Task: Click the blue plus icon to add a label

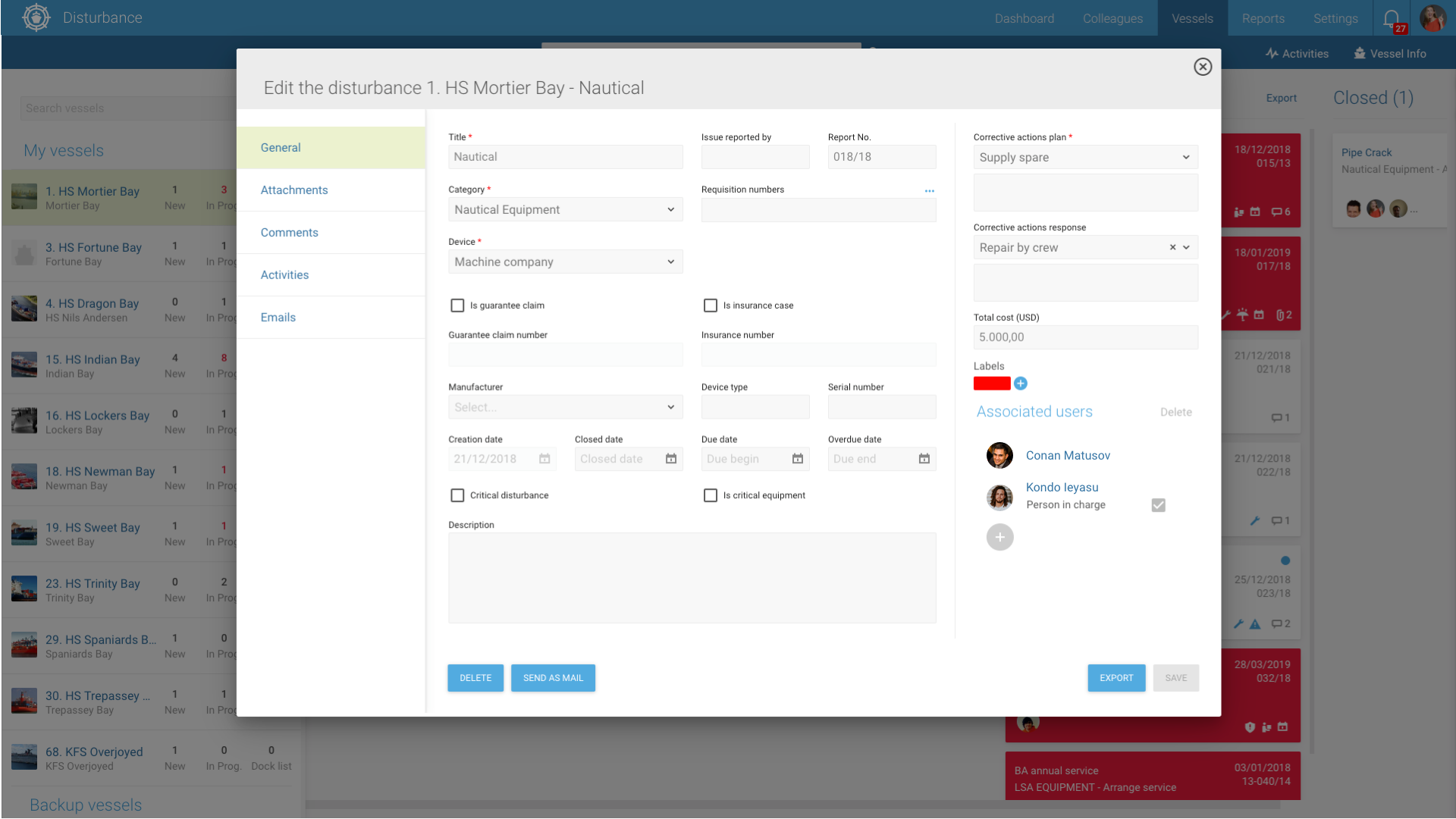Action: [x=1021, y=384]
